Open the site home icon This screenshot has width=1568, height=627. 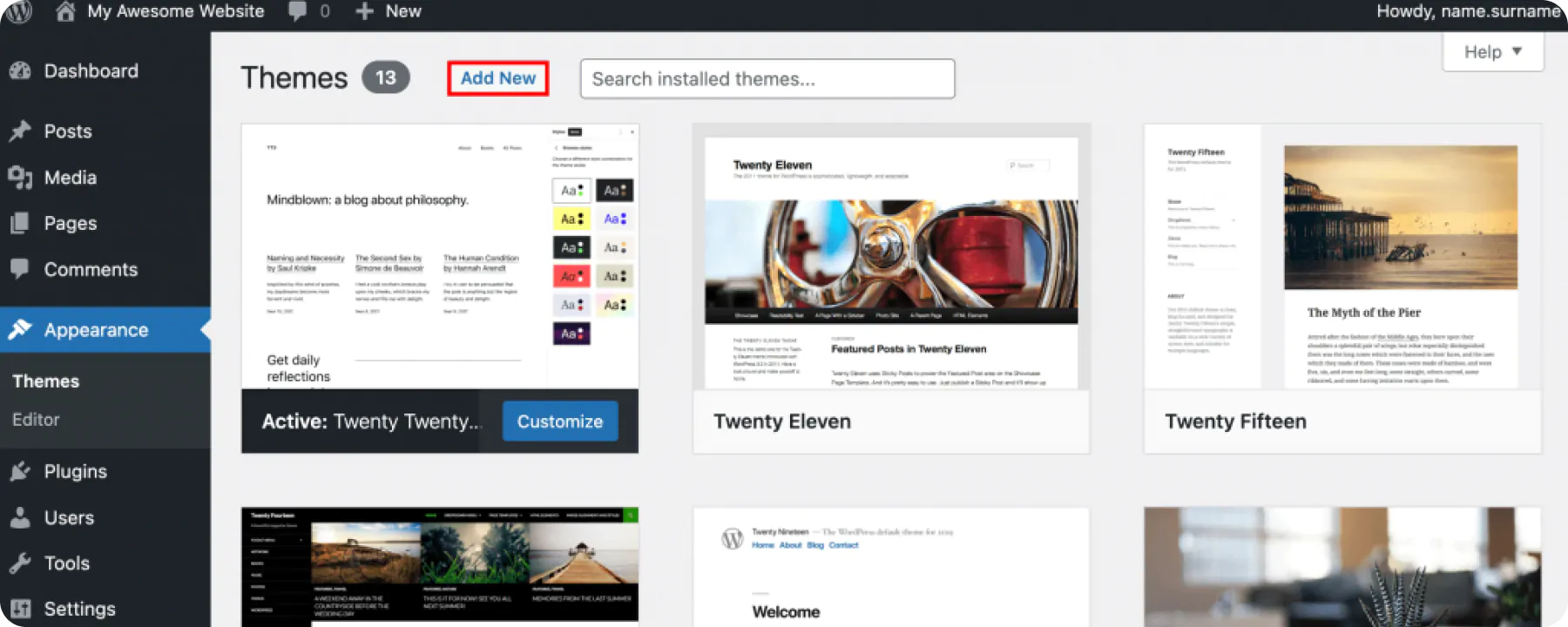[x=65, y=11]
